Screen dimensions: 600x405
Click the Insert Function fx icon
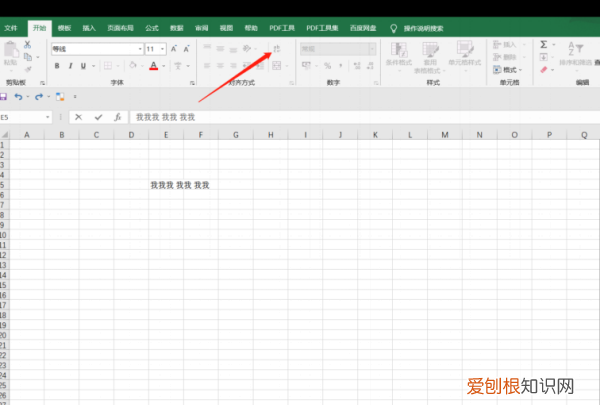[117, 117]
